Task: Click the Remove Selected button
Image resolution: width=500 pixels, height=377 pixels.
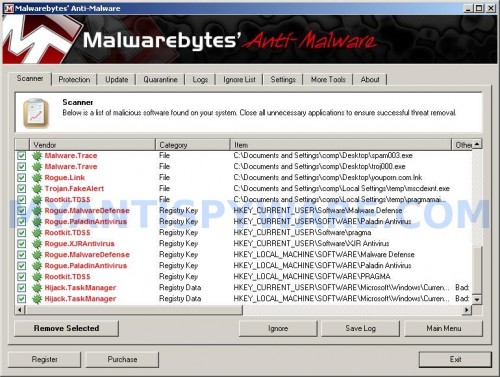Action: (66, 328)
